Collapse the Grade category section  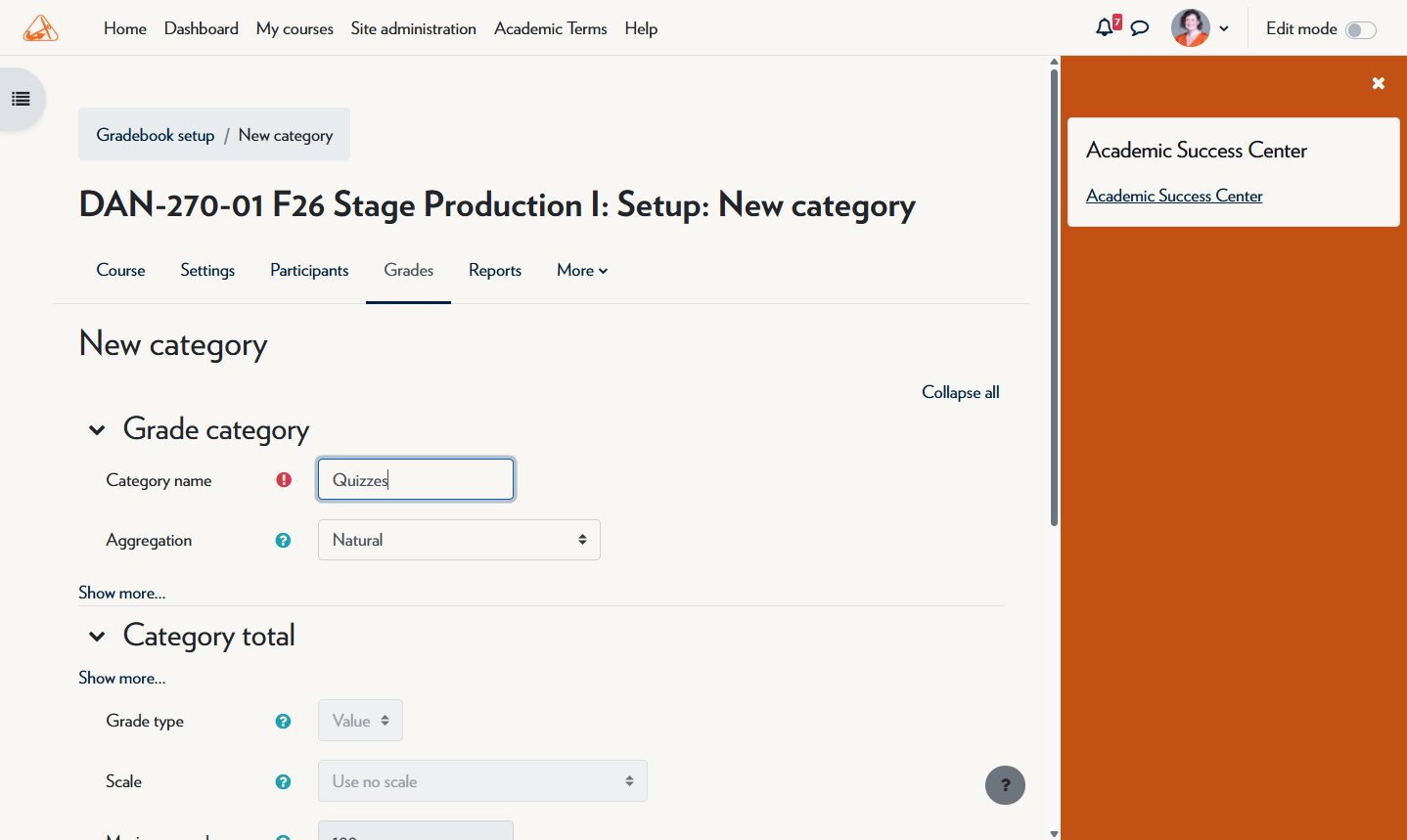coord(97,429)
